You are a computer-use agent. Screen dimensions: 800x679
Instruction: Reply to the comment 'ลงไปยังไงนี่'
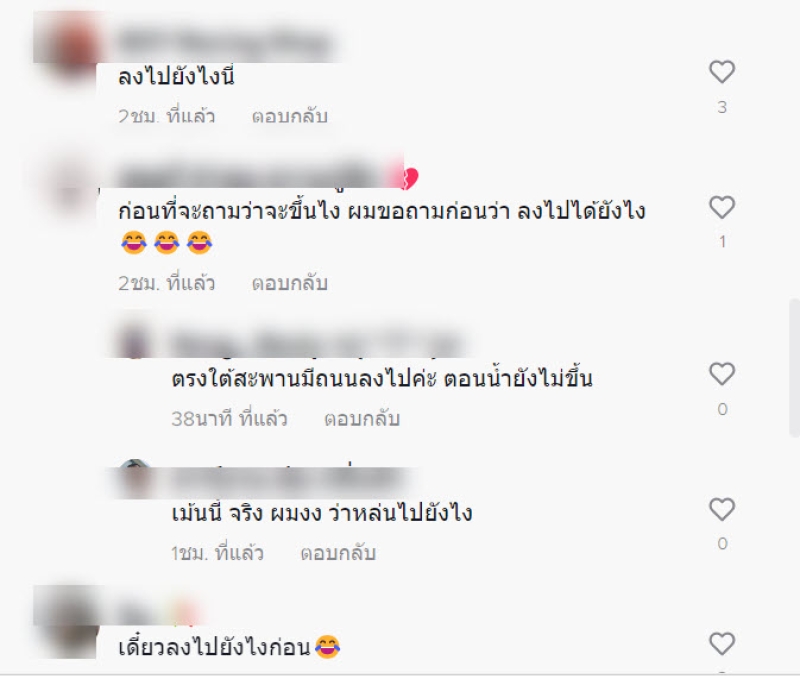289,116
